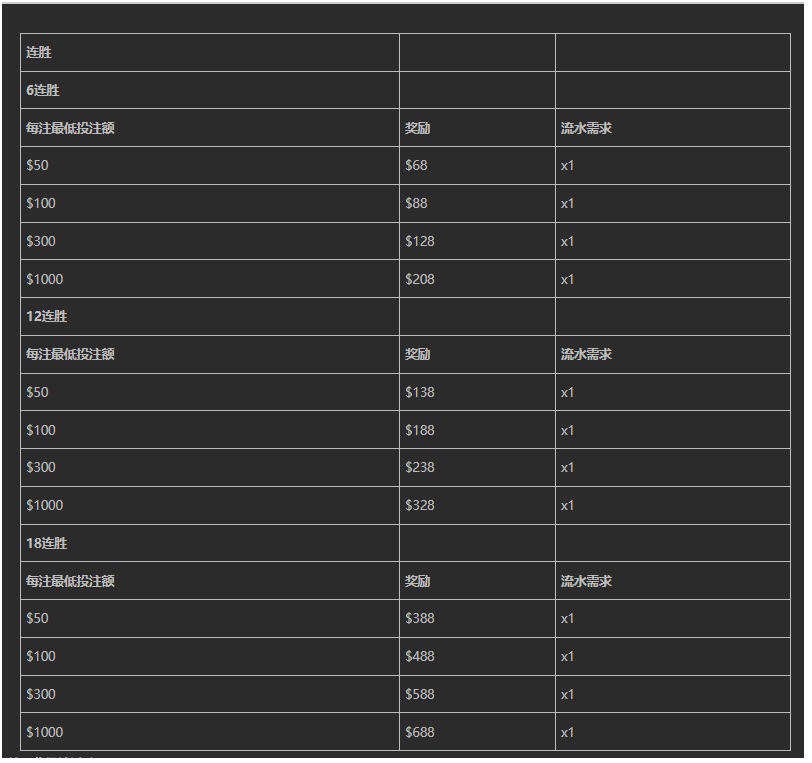Click x1 in the $68 reward row
The image size is (812, 763).
(567, 166)
